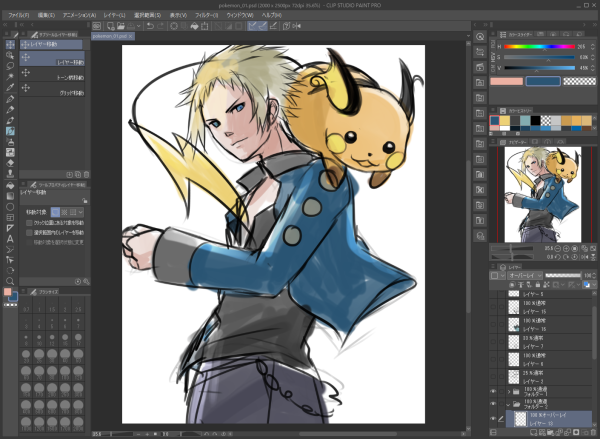The width and height of the screenshot is (600, 439).
Task: Open the アニメーション(A) menu
Action: click(x=79, y=15)
